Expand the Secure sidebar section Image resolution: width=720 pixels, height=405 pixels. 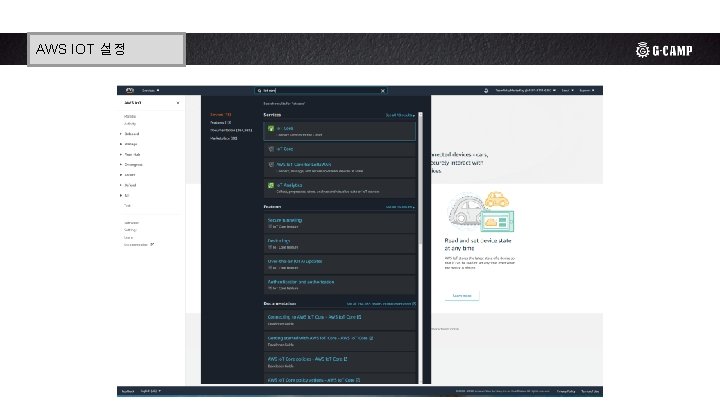pyautogui.click(x=128, y=175)
